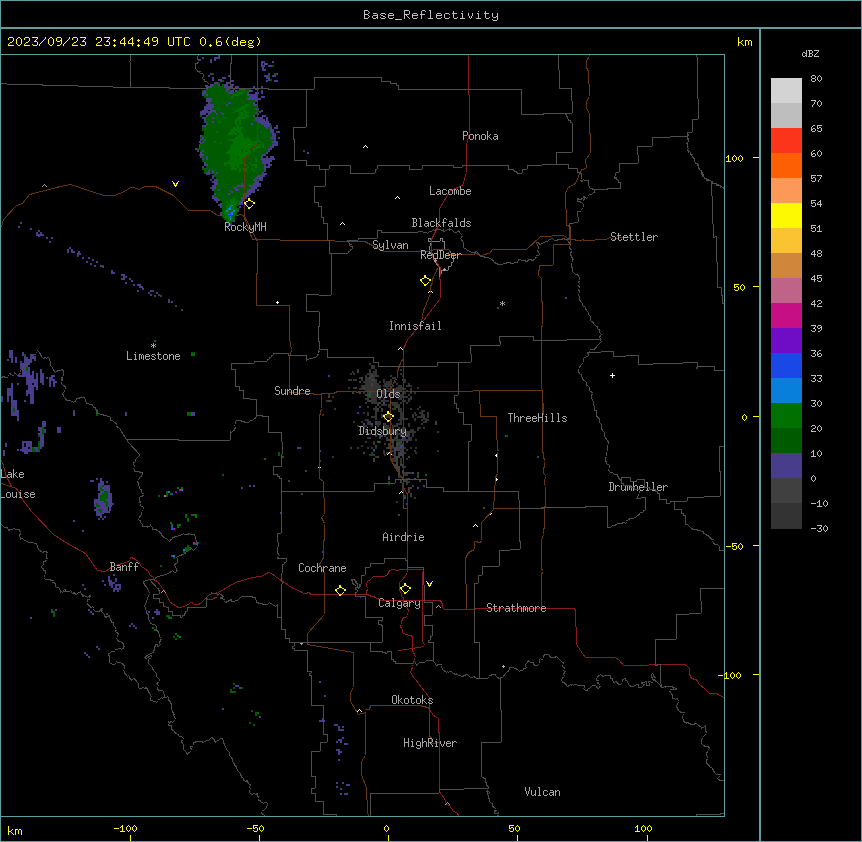Click the Drumheller city label
862x842 pixels.
click(638, 487)
